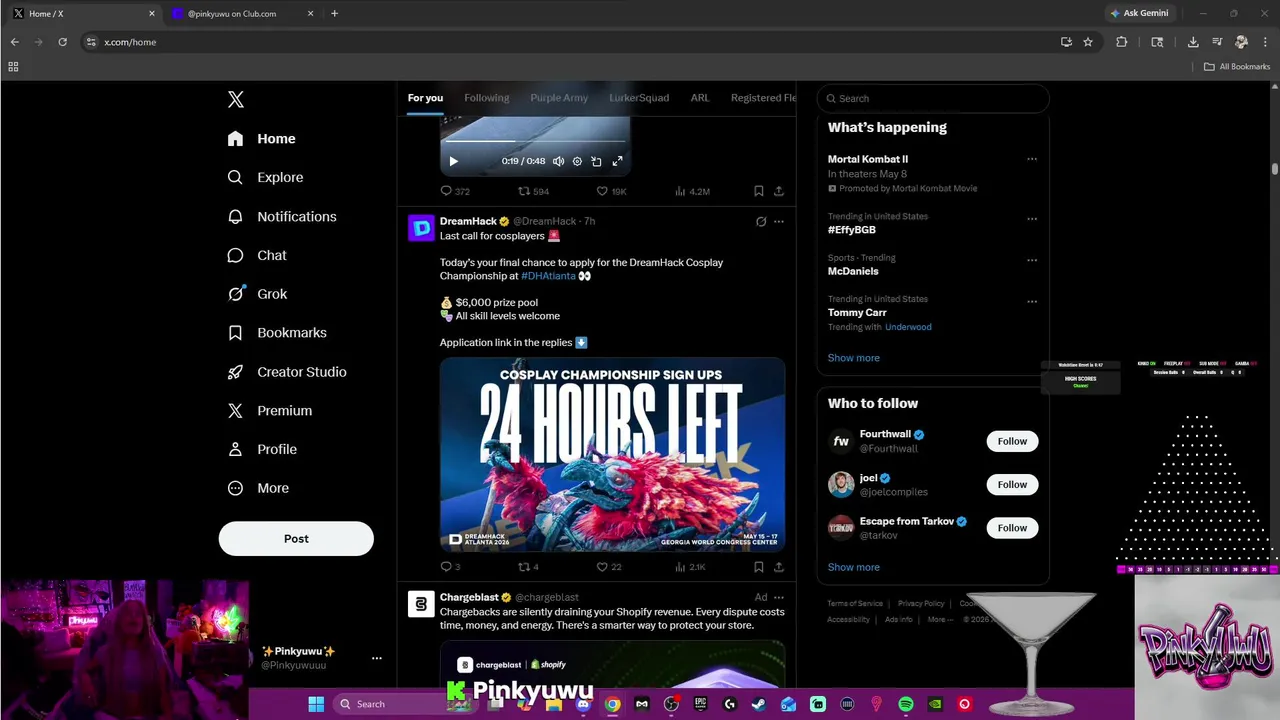Reply to video post with 372 replies
The width and height of the screenshot is (1280, 720).
(455, 191)
